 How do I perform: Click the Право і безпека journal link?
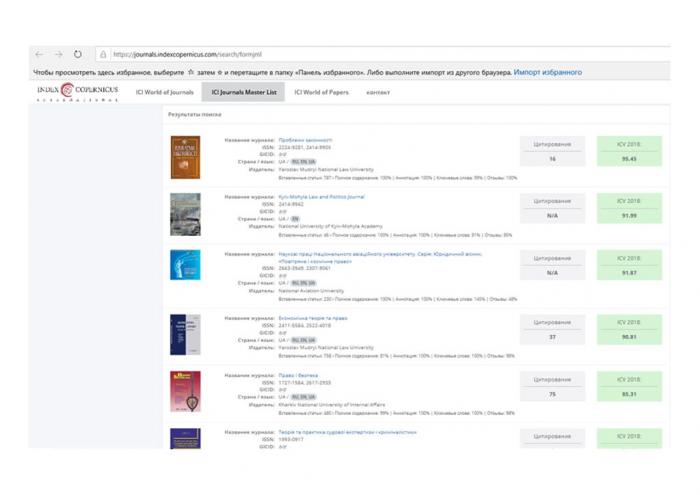298,376
